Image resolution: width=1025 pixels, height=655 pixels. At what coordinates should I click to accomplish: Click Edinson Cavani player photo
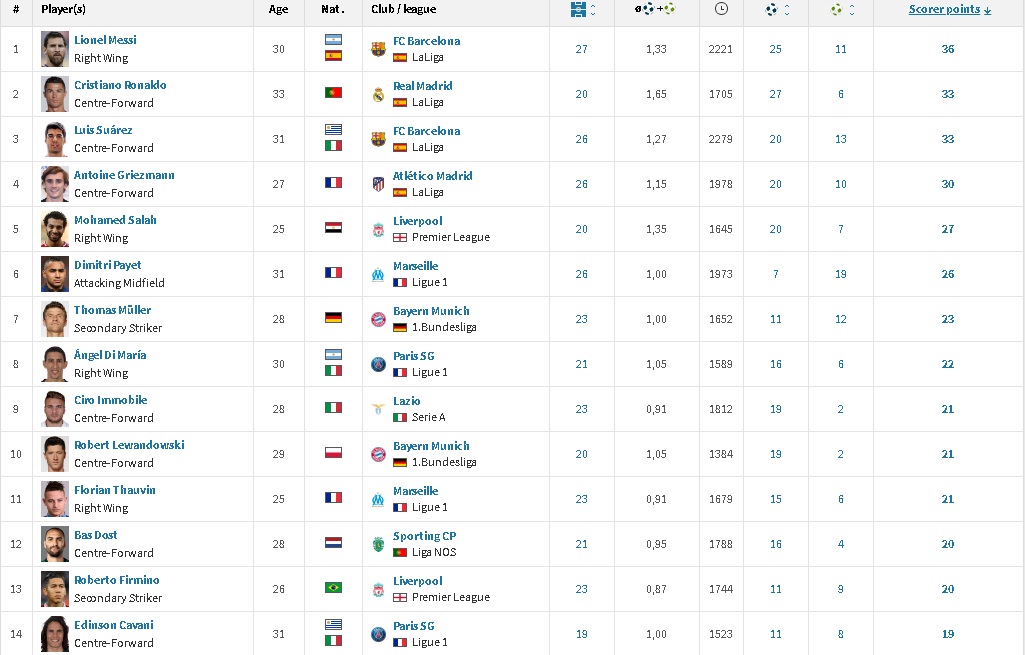55,634
